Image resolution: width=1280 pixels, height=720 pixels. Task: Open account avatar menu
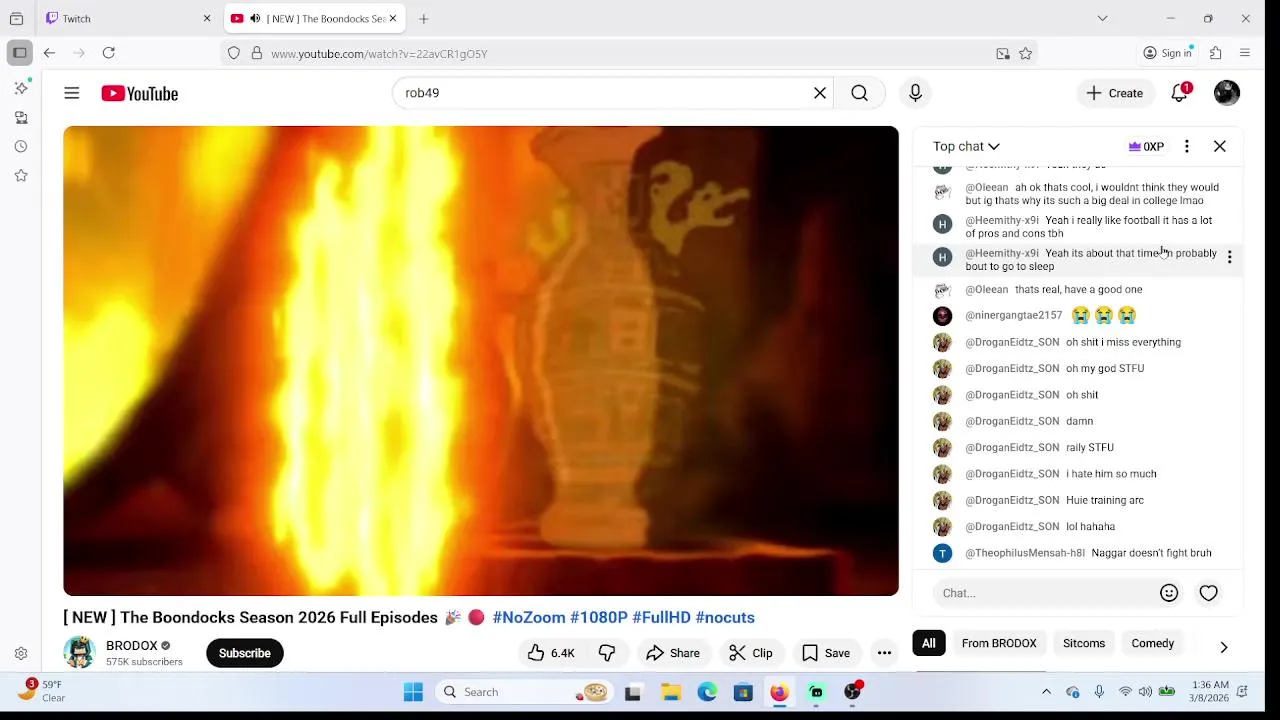[x=1227, y=93]
